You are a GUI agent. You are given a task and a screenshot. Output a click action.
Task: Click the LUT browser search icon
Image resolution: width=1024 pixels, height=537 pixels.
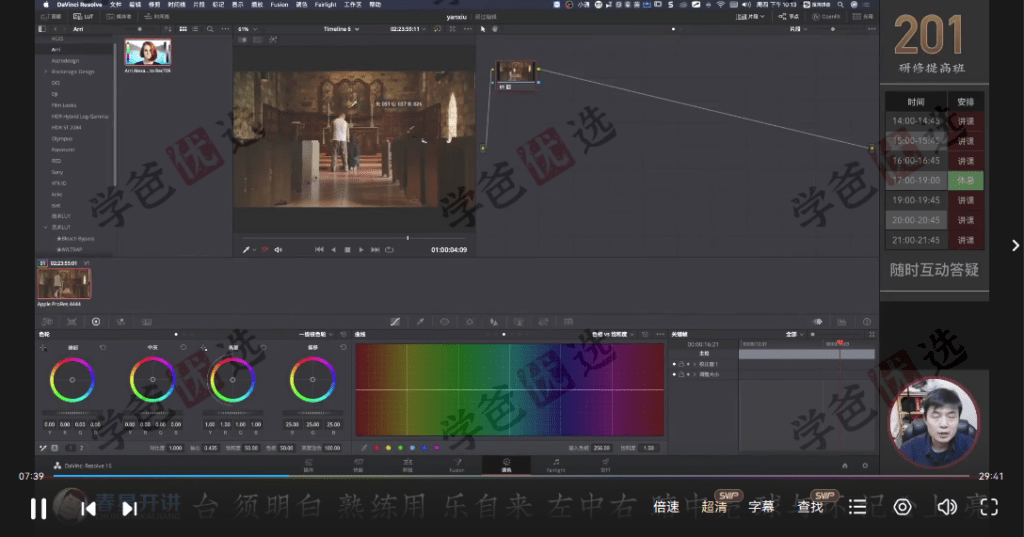[210, 29]
